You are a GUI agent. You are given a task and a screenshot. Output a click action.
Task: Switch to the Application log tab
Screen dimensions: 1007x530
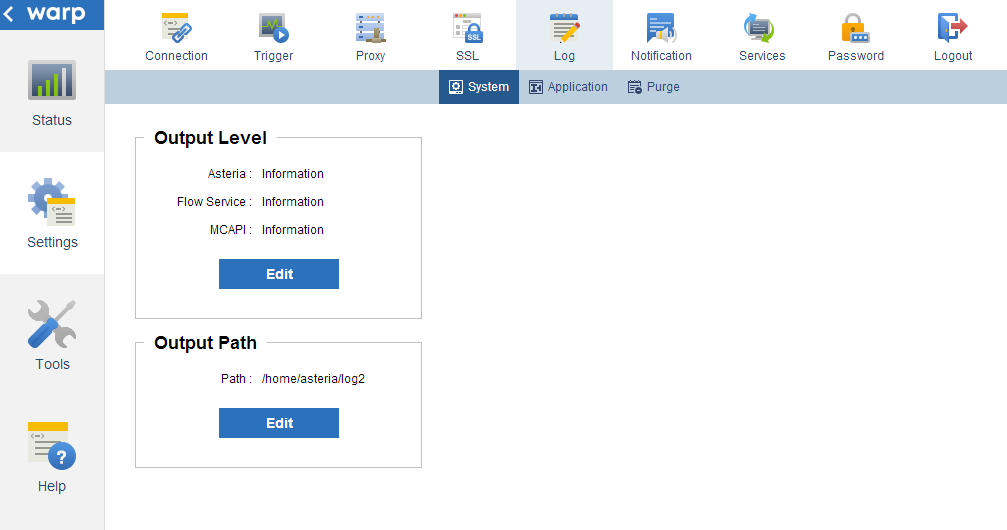568,87
